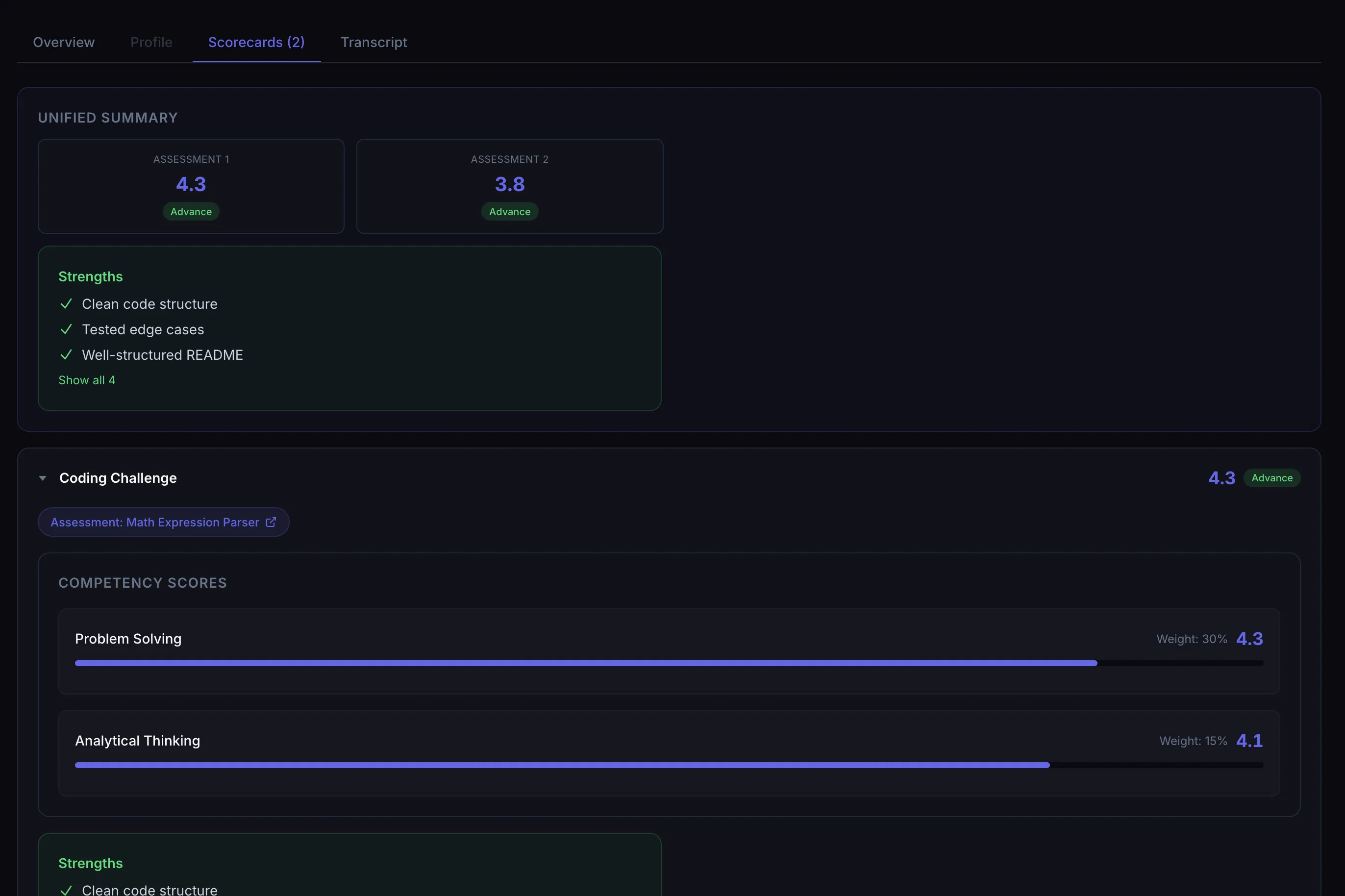This screenshot has height=896, width=1345.
Task: Click the checkmark beside Tested edge cases
Action: pyautogui.click(x=66, y=329)
